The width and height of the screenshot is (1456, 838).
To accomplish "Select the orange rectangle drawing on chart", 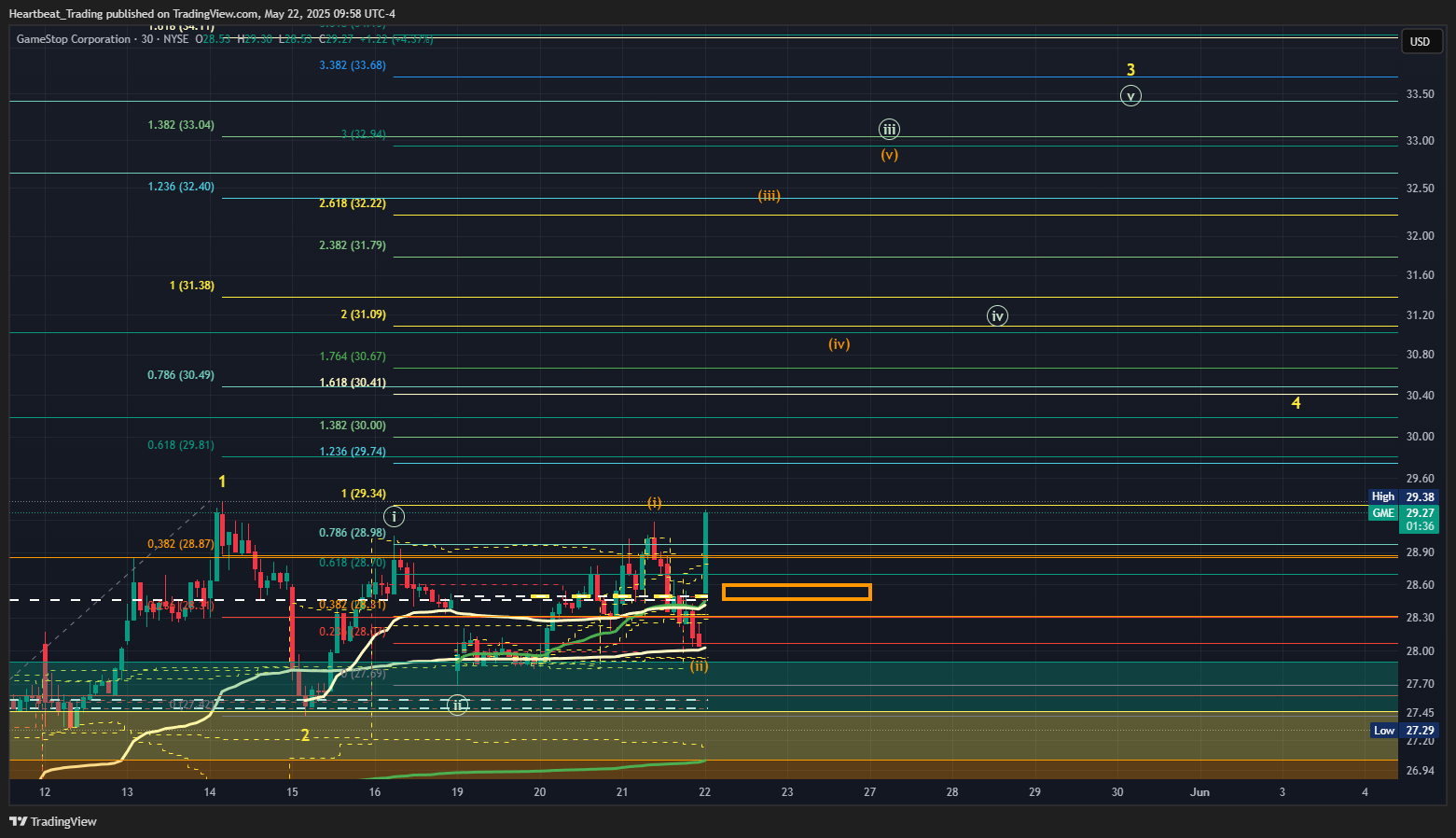I will [797, 592].
